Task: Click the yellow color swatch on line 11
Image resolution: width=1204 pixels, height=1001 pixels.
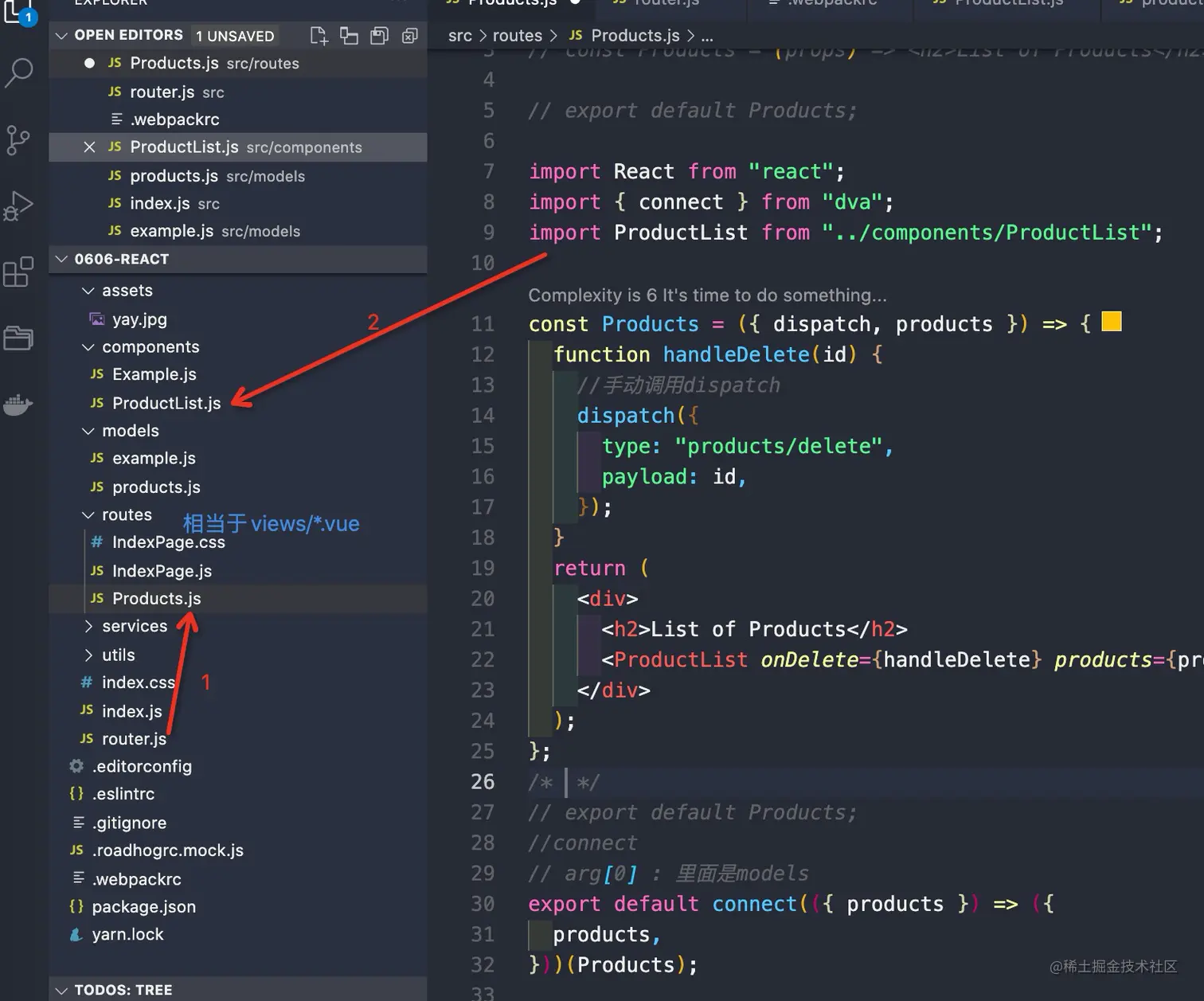Action: click(x=1112, y=322)
